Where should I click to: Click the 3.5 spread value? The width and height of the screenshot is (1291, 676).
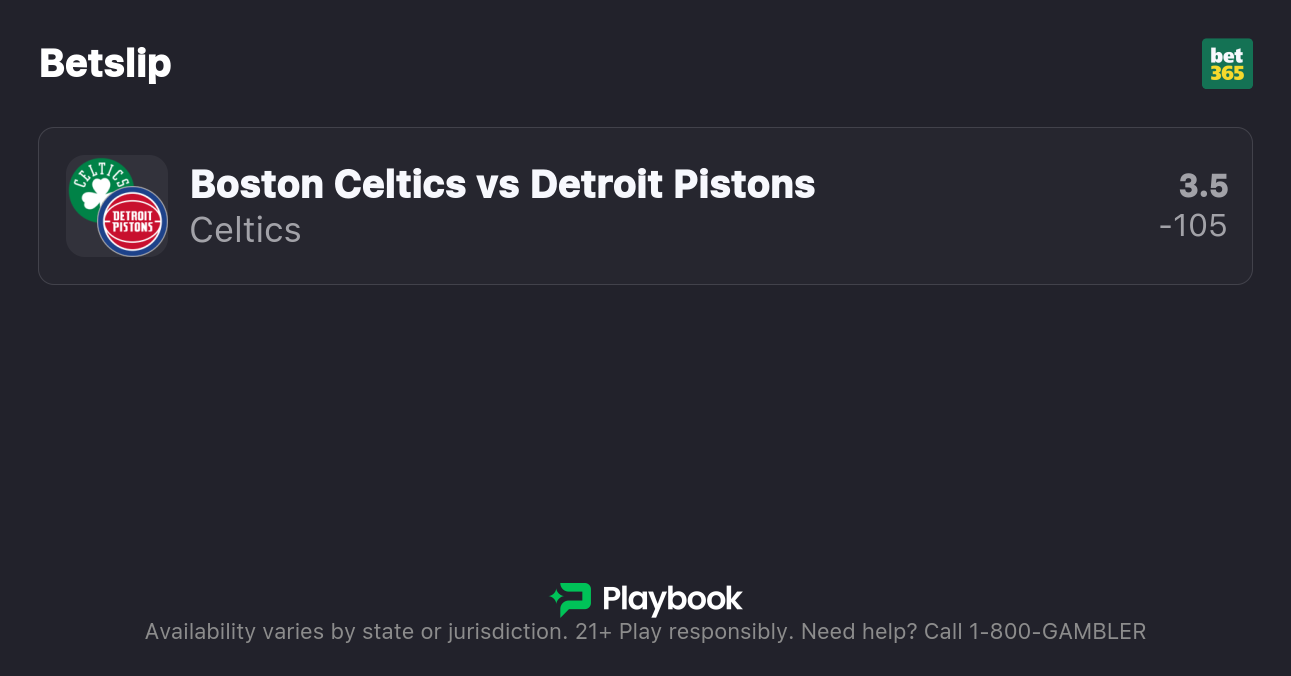1203,186
